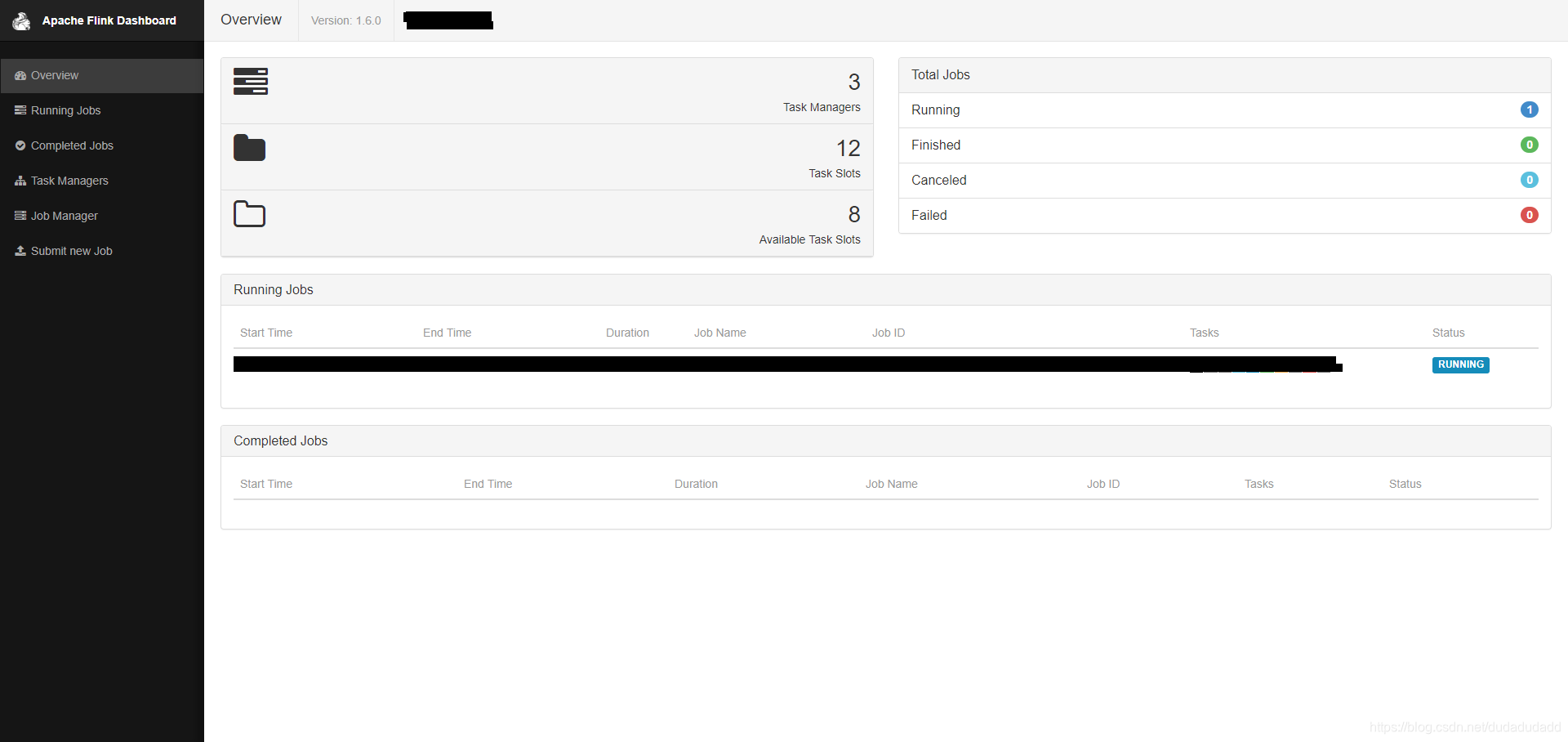Click the Task Slots count 12

tap(849, 148)
